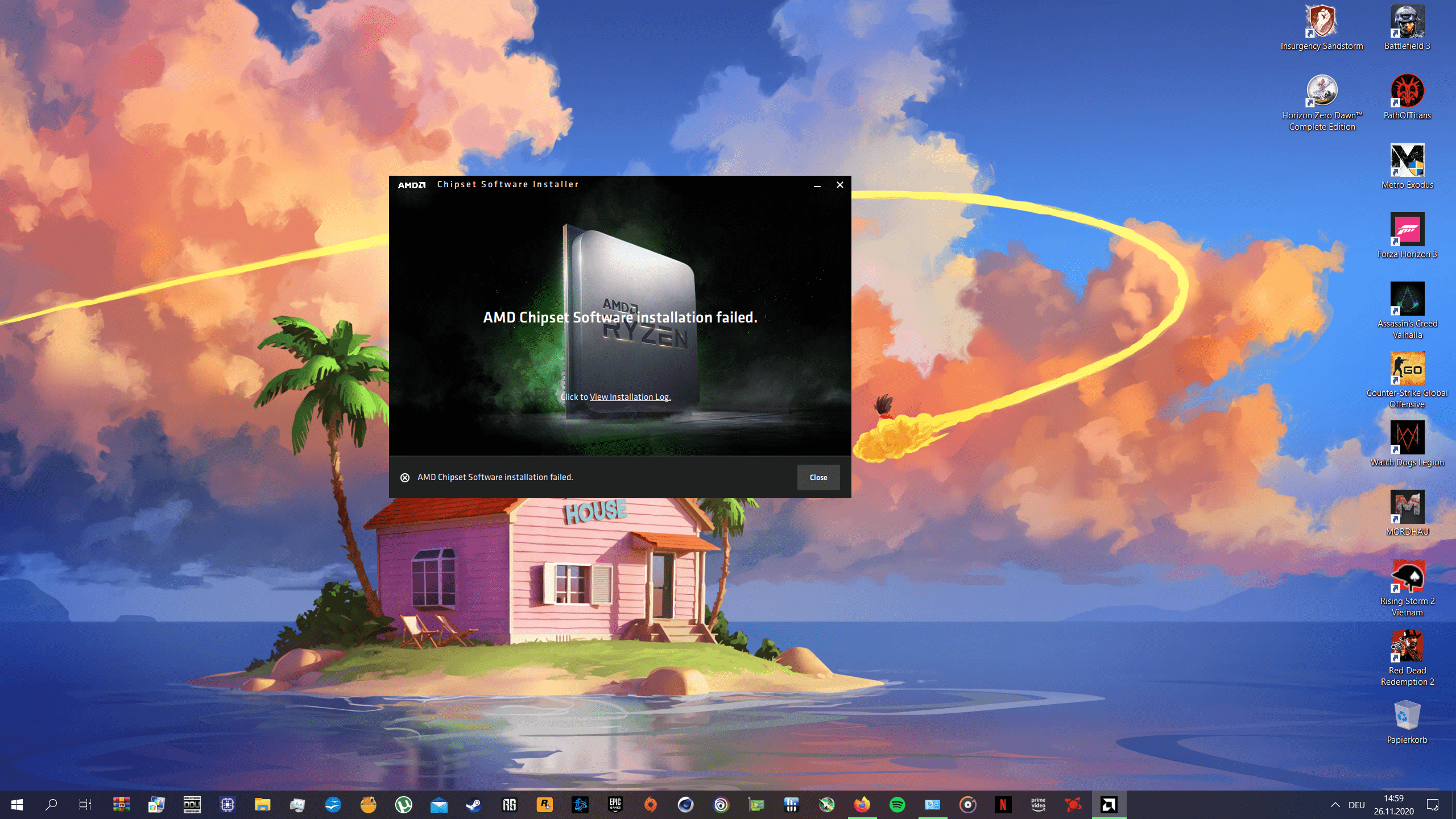Minimize the Chipset Software Installer window
This screenshot has height=819, width=1456.
(x=817, y=185)
